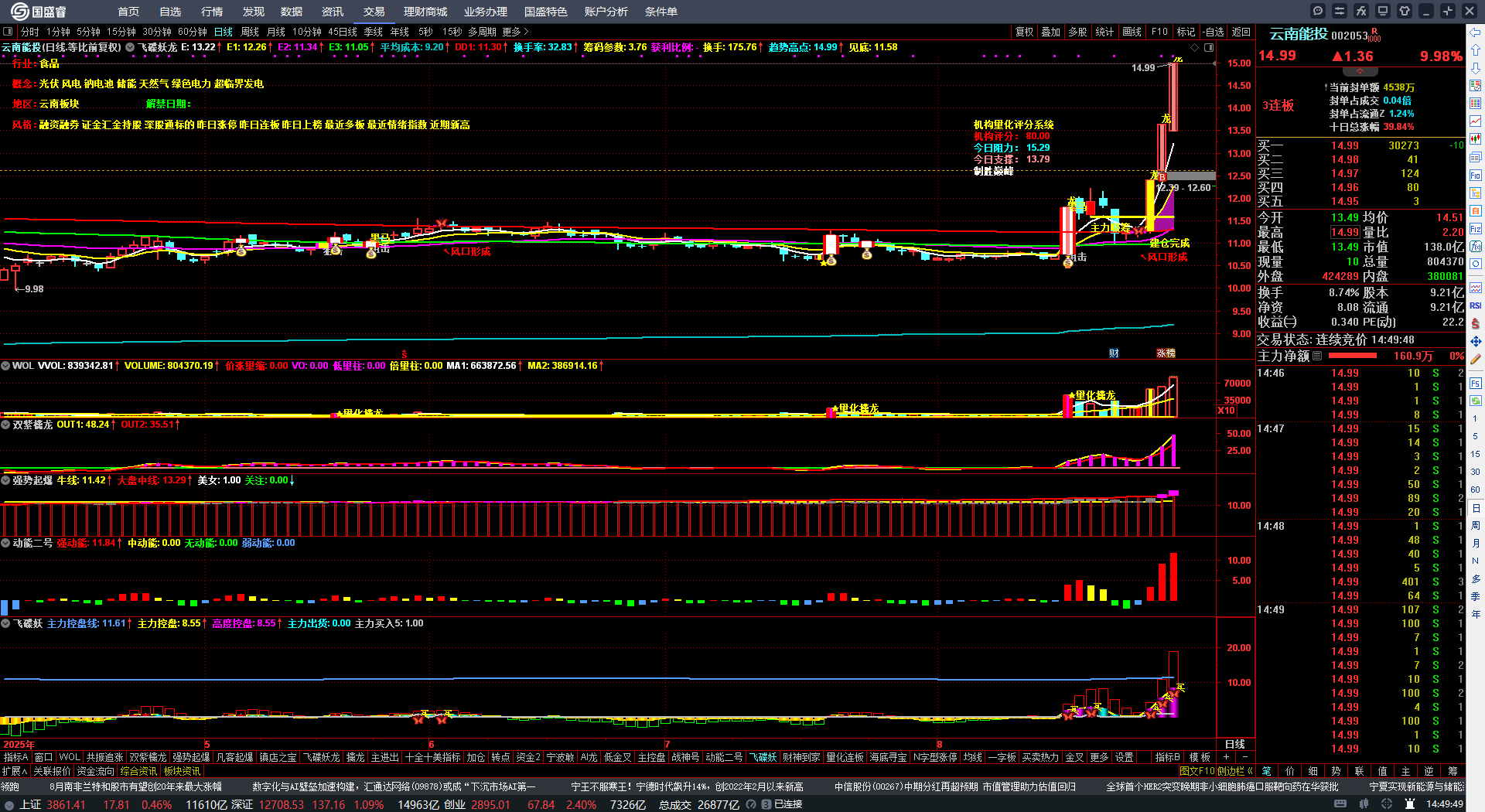Click the left arrow back icon in the right sidebar

coord(1476,32)
